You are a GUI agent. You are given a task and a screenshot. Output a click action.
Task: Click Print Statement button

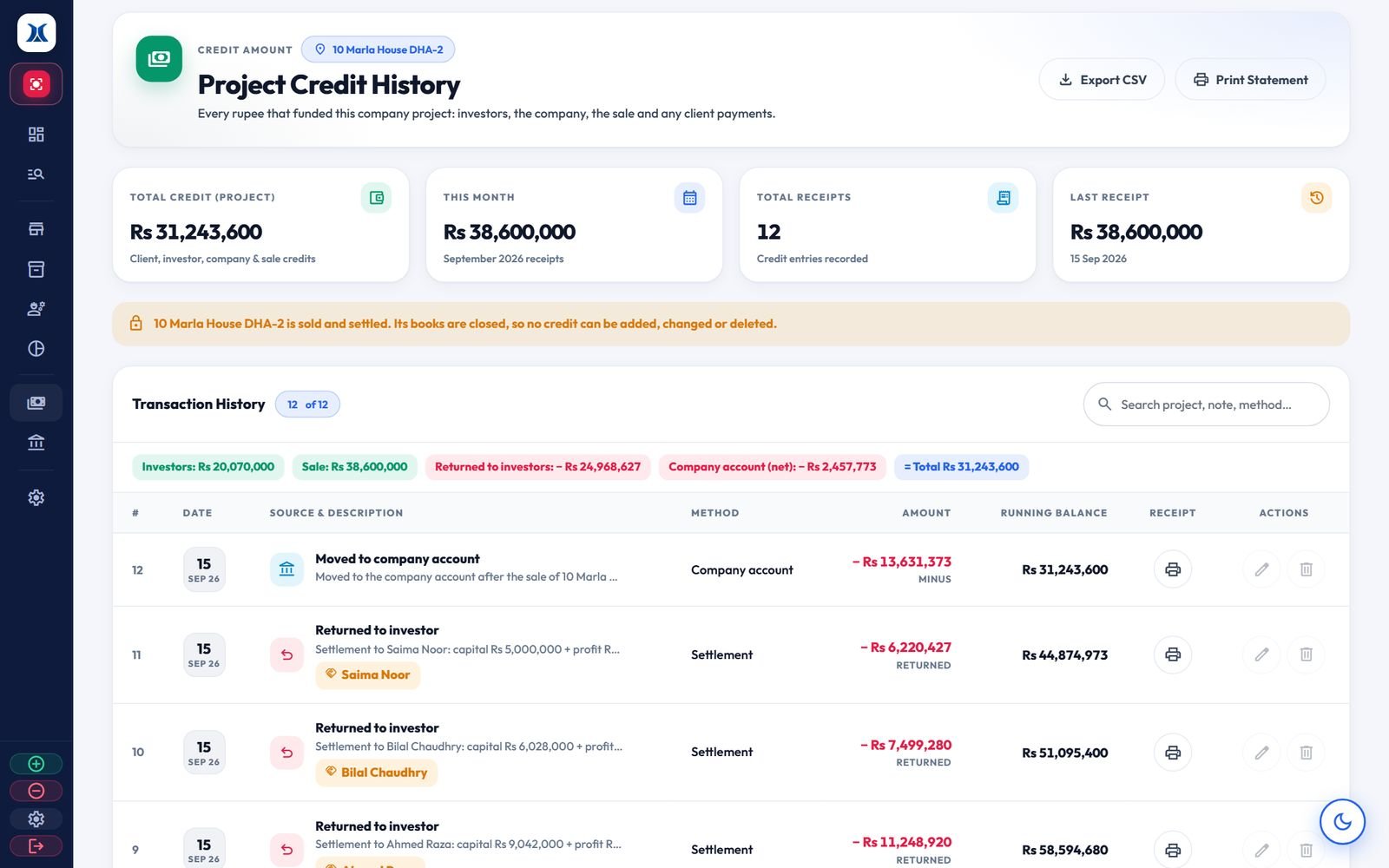pos(1250,80)
